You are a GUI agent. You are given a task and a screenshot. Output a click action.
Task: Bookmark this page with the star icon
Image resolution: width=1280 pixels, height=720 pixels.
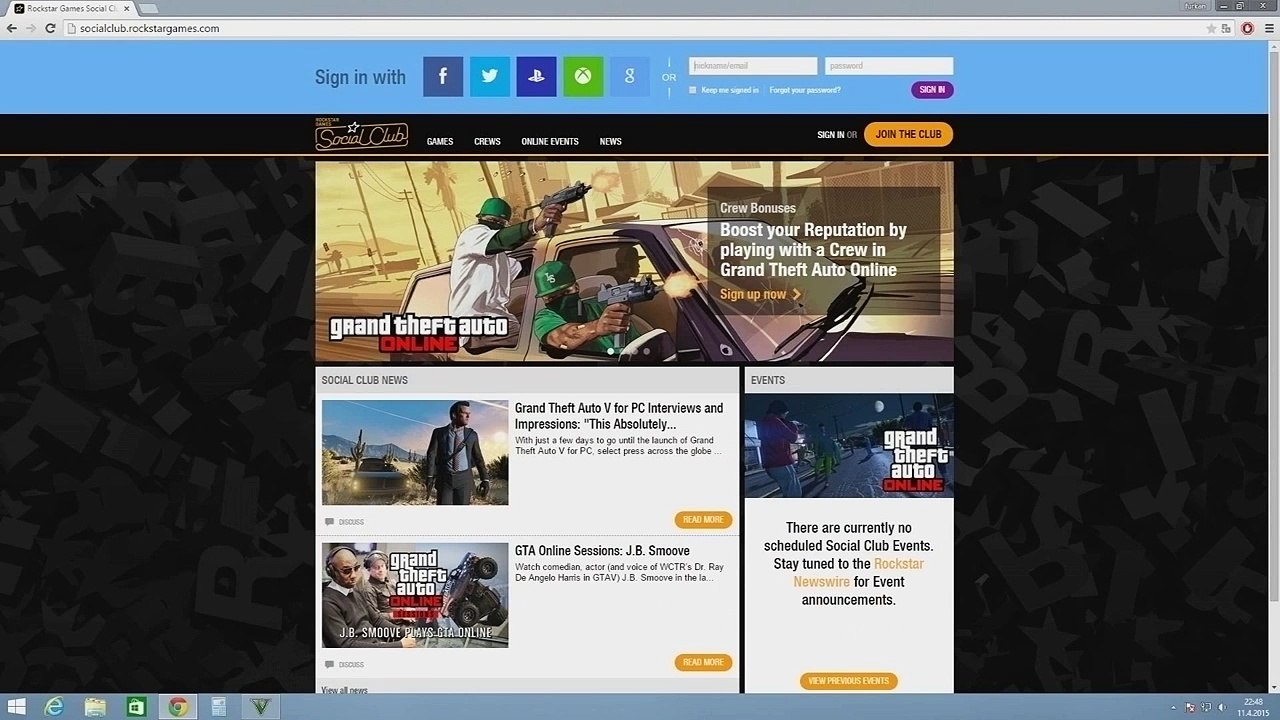click(x=1212, y=28)
